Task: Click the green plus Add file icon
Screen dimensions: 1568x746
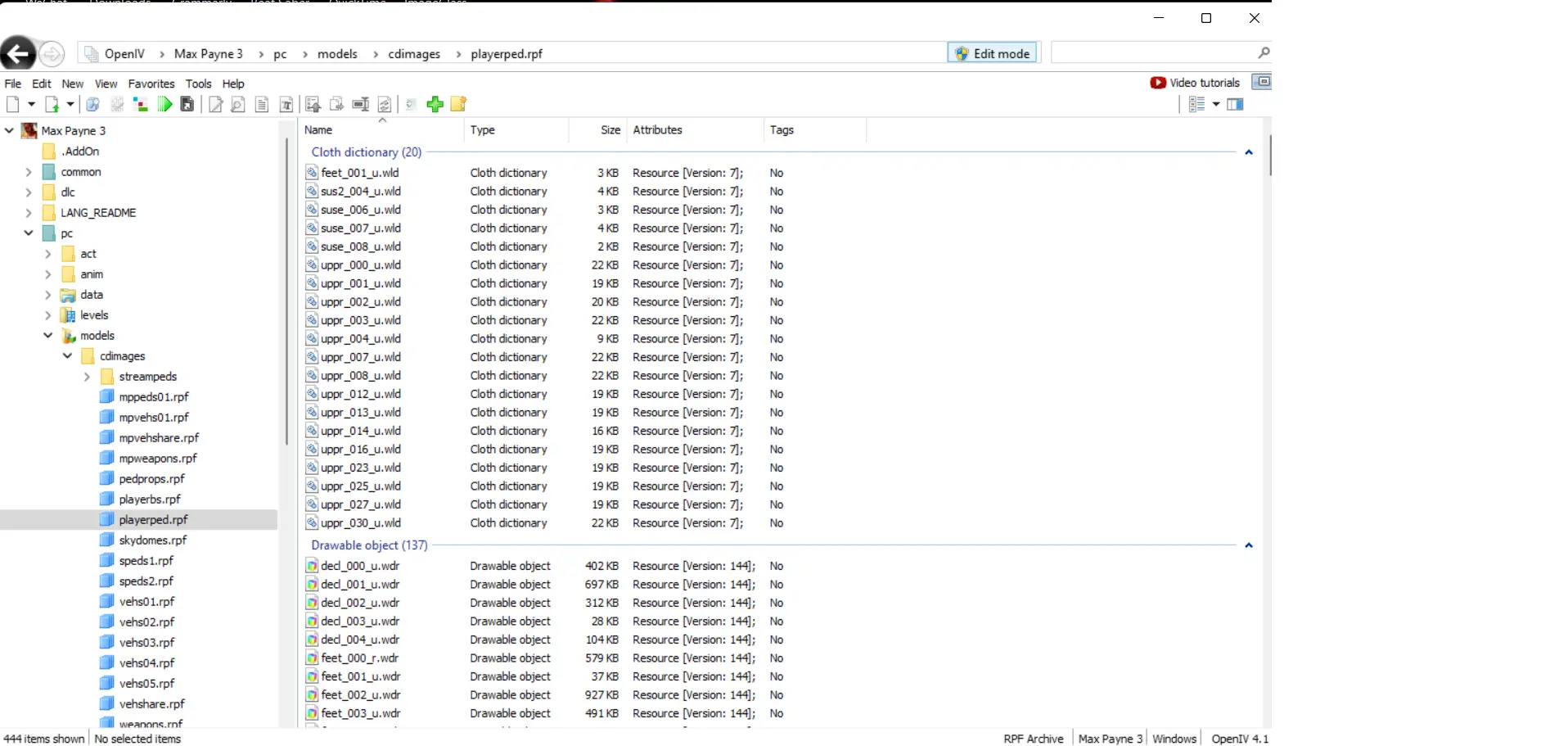Action: point(435,104)
